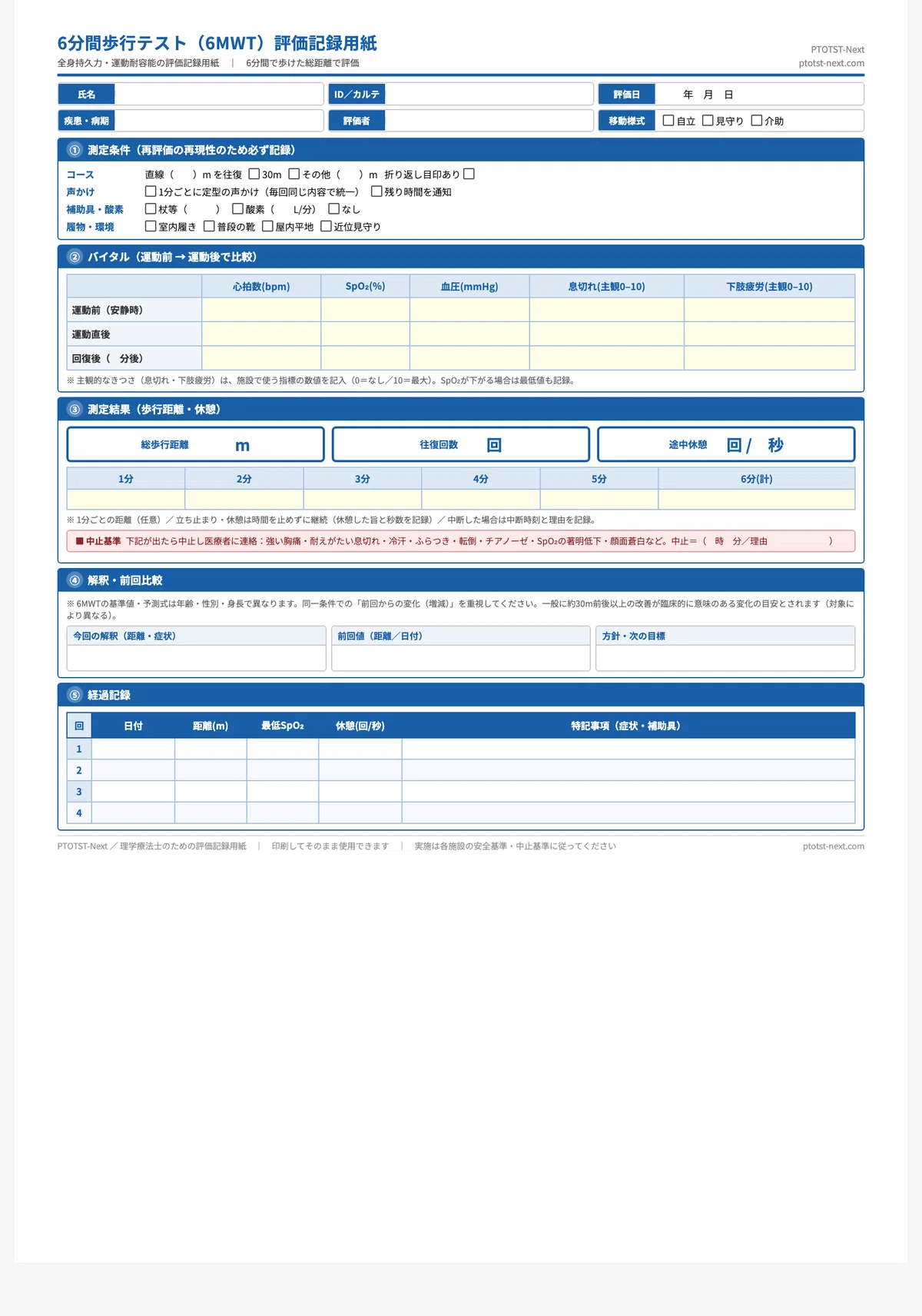This screenshot has height=1316, width=922.
Task: Click the 疾患・病期 input field
Action: pos(218,121)
